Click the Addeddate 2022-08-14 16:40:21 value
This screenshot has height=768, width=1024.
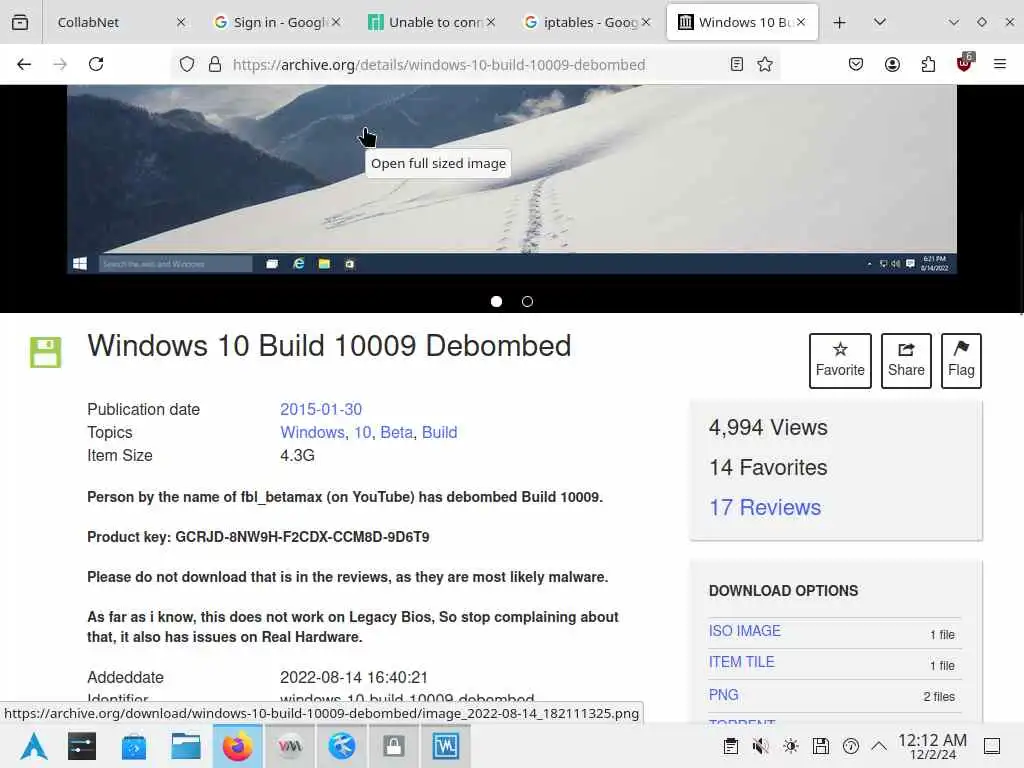click(x=353, y=677)
